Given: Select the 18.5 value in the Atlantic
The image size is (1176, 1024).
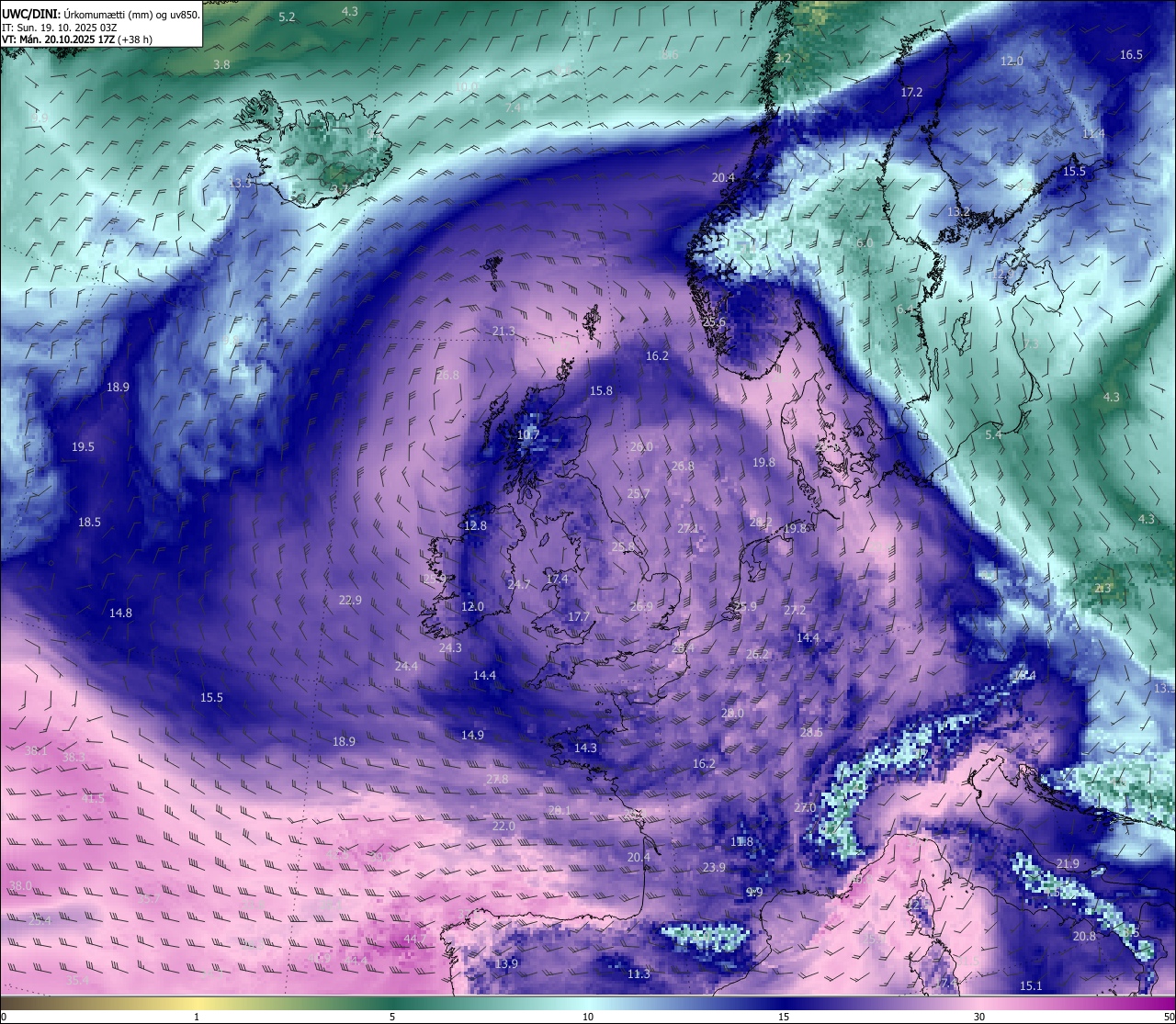Looking at the screenshot, I should pos(89,522).
